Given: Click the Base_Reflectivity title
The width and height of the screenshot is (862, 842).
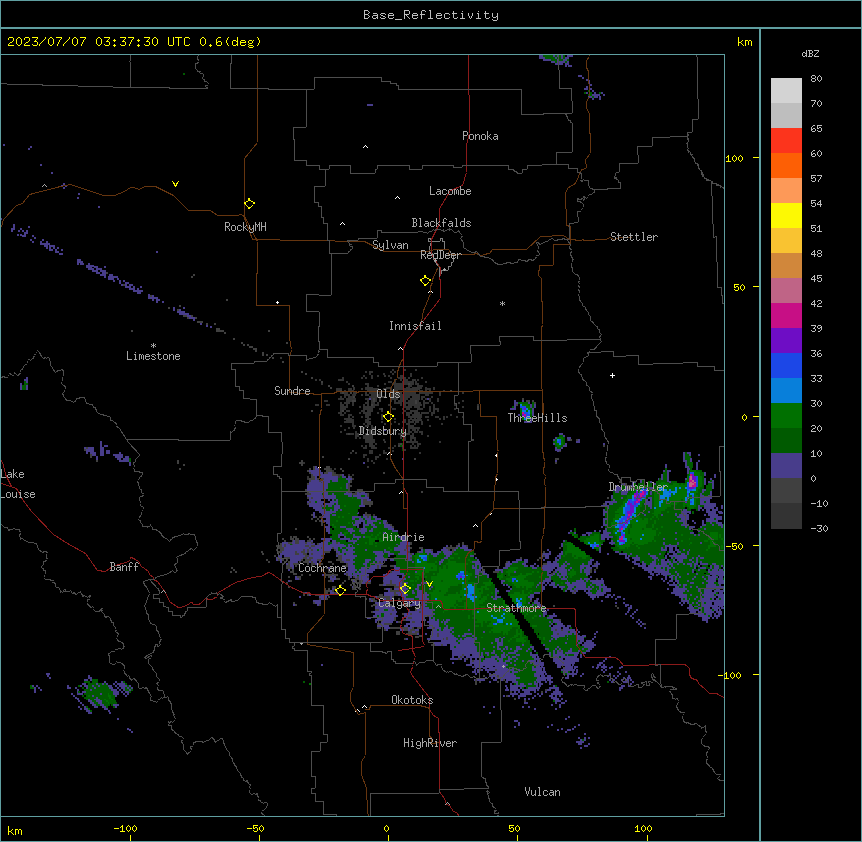Looking at the screenshot, I should (430, 15).
